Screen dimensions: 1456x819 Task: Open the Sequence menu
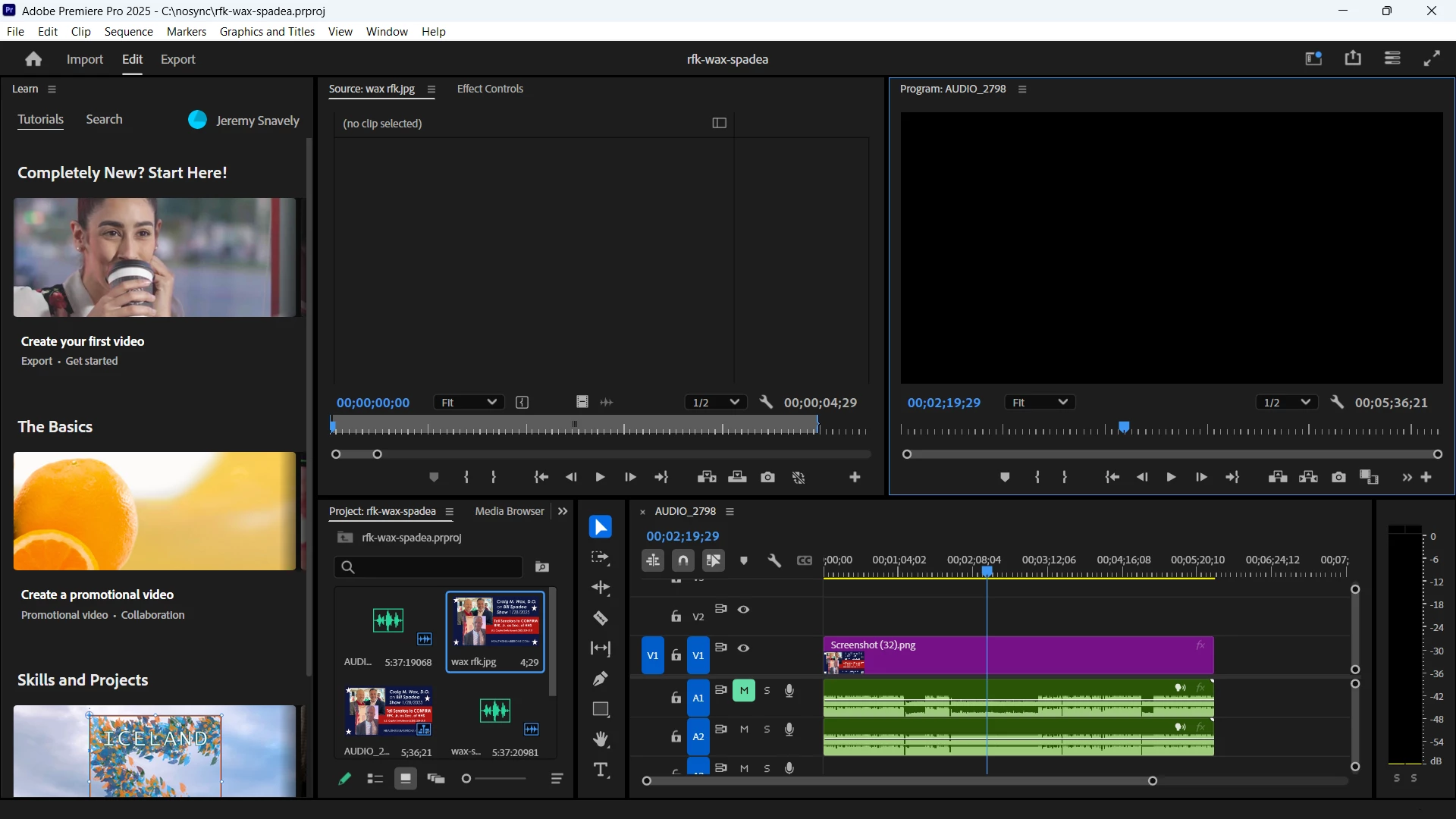click(x=128, y=32)
